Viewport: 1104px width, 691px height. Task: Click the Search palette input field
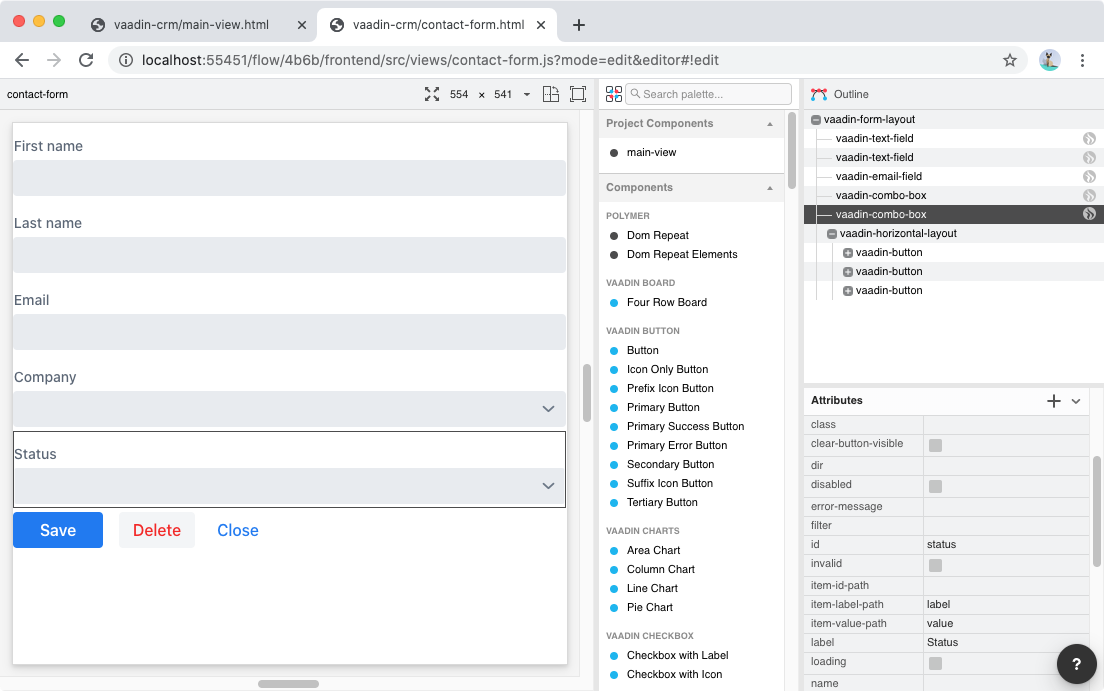[710, 93]
